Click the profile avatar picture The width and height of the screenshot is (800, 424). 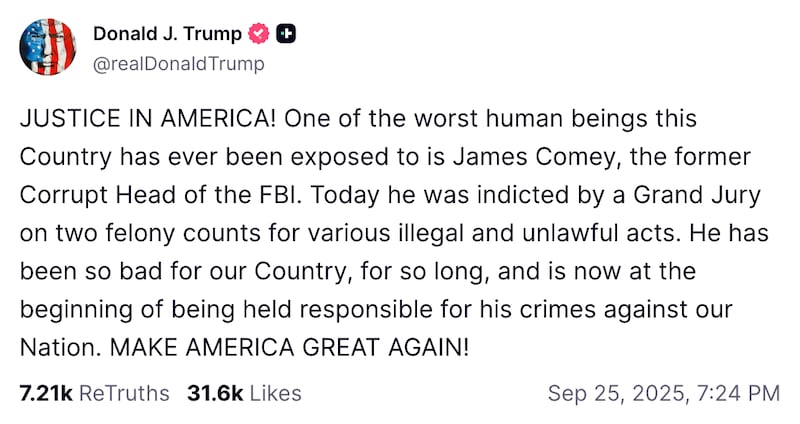(48, 46)
